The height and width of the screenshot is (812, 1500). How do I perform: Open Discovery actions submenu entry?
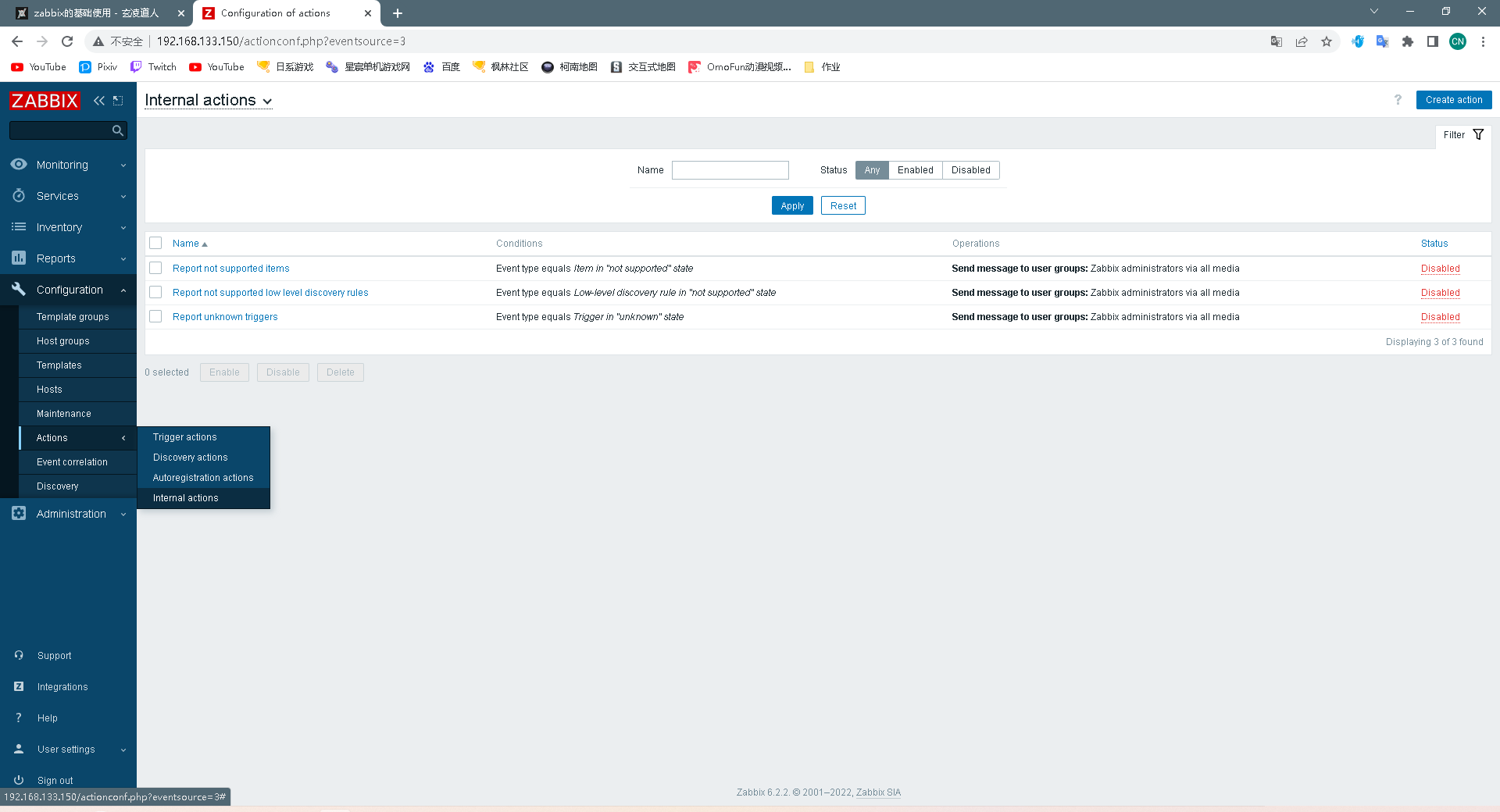(203, 458)
